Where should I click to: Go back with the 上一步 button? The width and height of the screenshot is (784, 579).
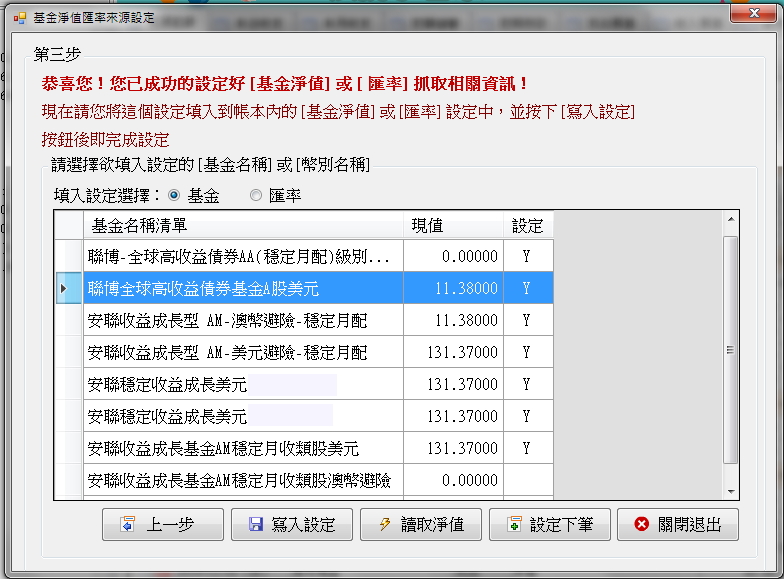pyautogui.click(x=162, y=524)
